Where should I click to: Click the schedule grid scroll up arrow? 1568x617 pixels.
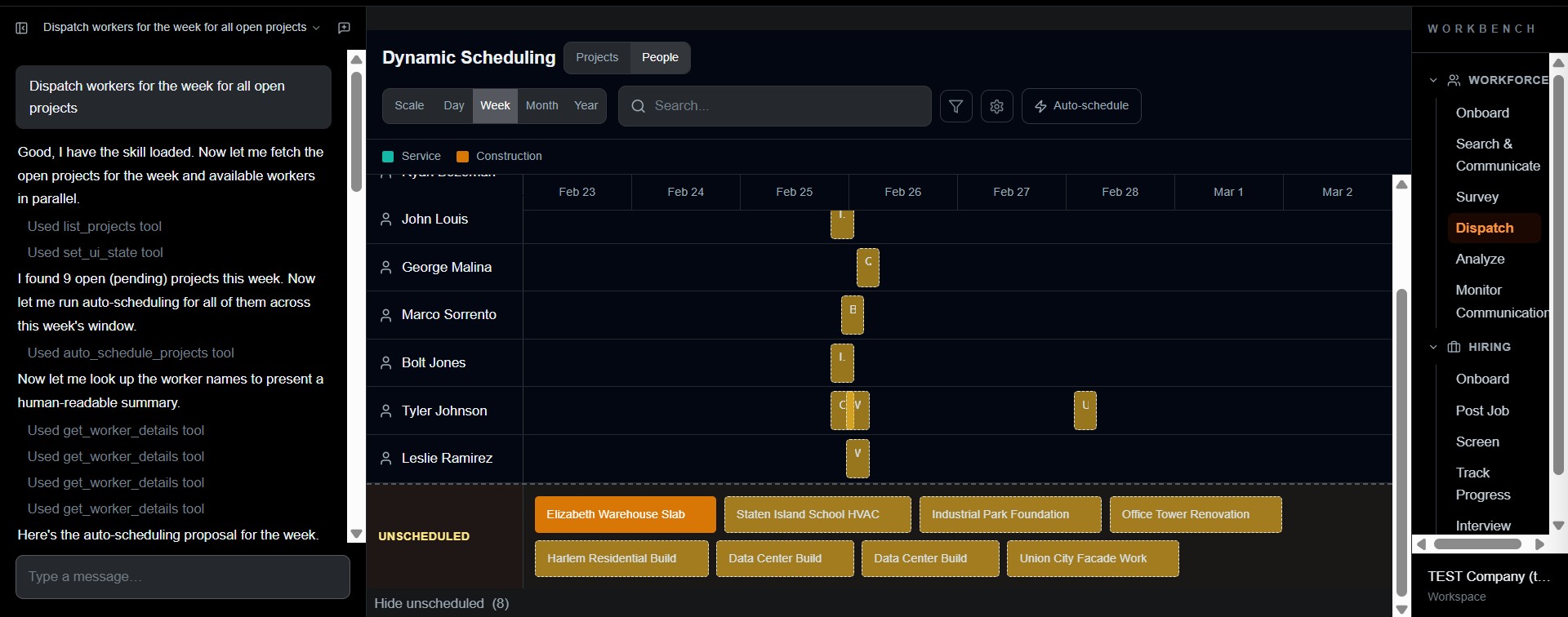(x=1401, y=184)
